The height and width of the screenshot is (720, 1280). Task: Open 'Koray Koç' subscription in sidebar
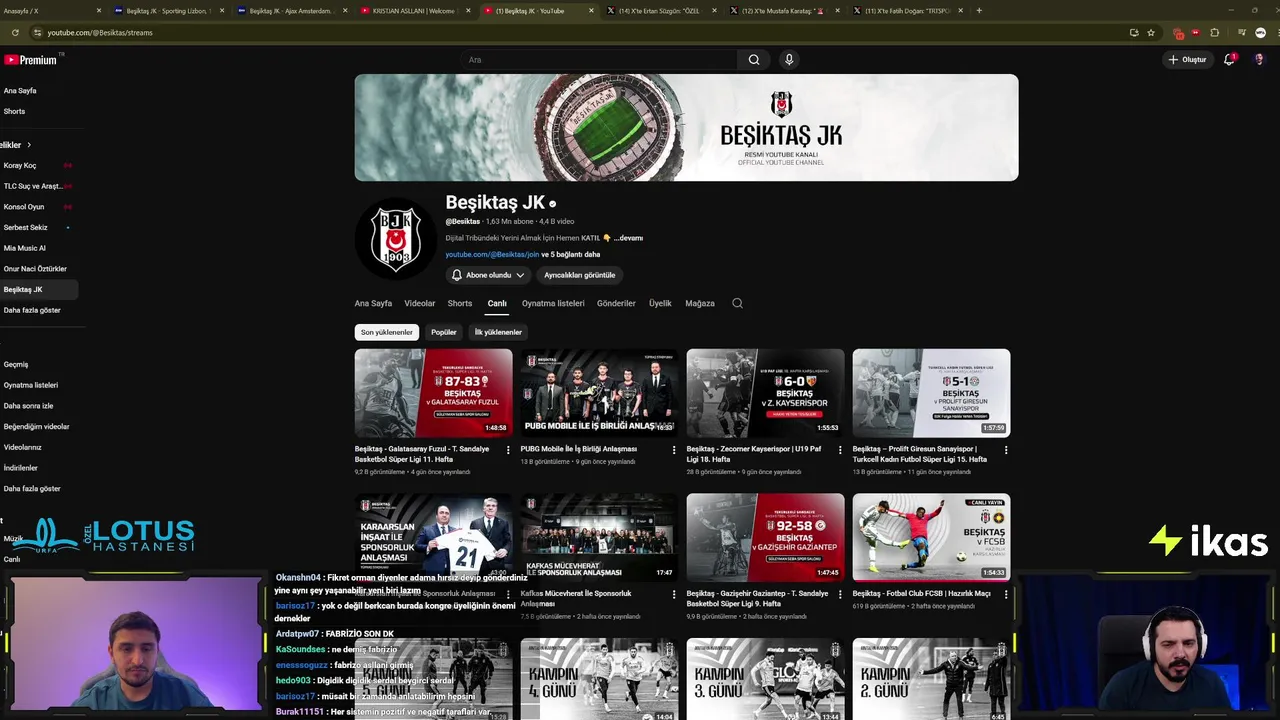point(20,165)
